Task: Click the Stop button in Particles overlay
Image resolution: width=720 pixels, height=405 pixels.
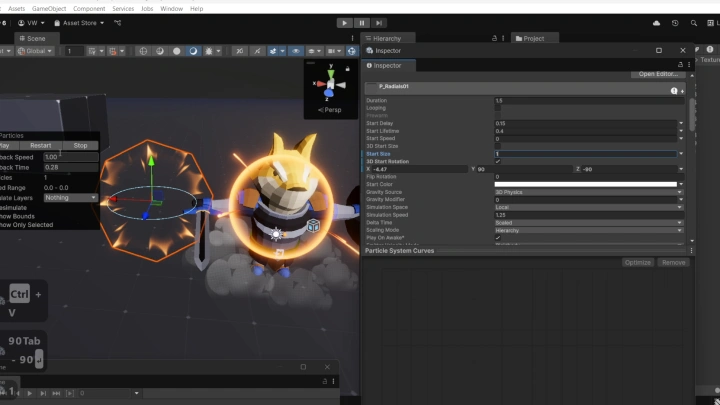Action: (x=80, y=146)
